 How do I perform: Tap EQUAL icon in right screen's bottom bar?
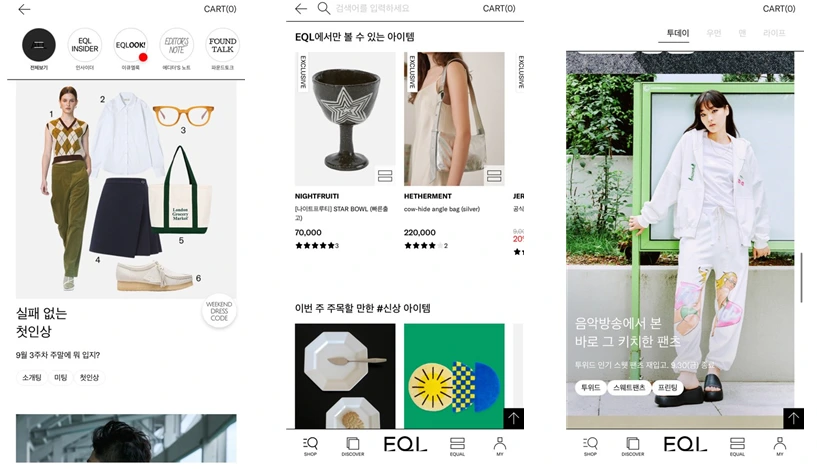pos(737,446)
